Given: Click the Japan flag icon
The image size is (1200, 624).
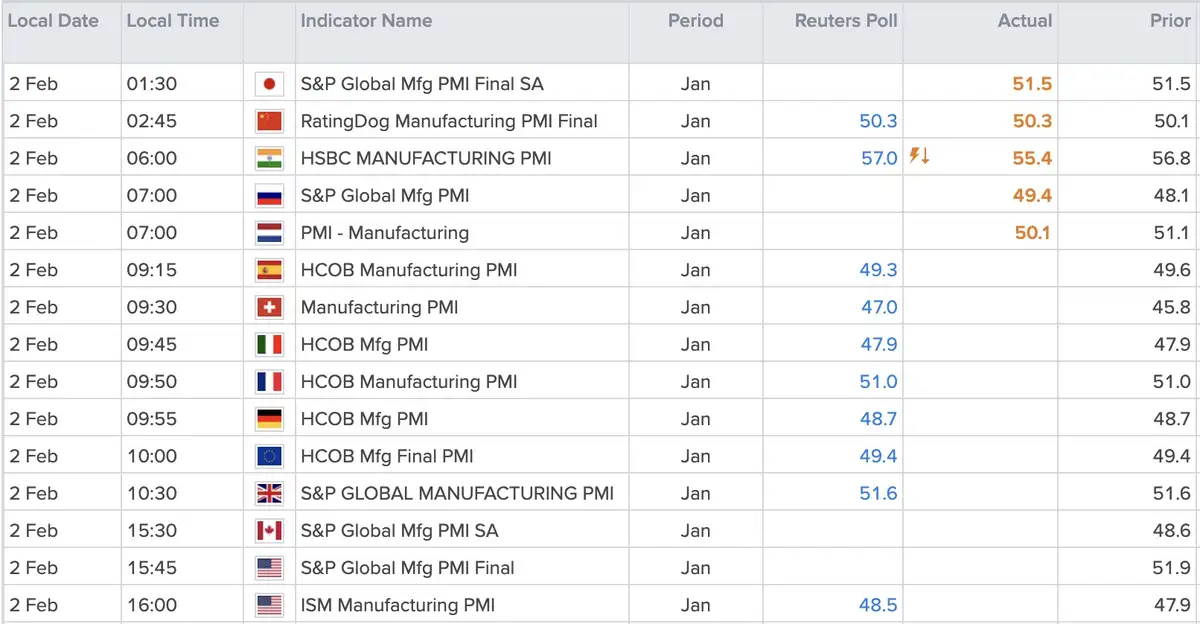Looking at the screenshot, I should click(269, 84).
